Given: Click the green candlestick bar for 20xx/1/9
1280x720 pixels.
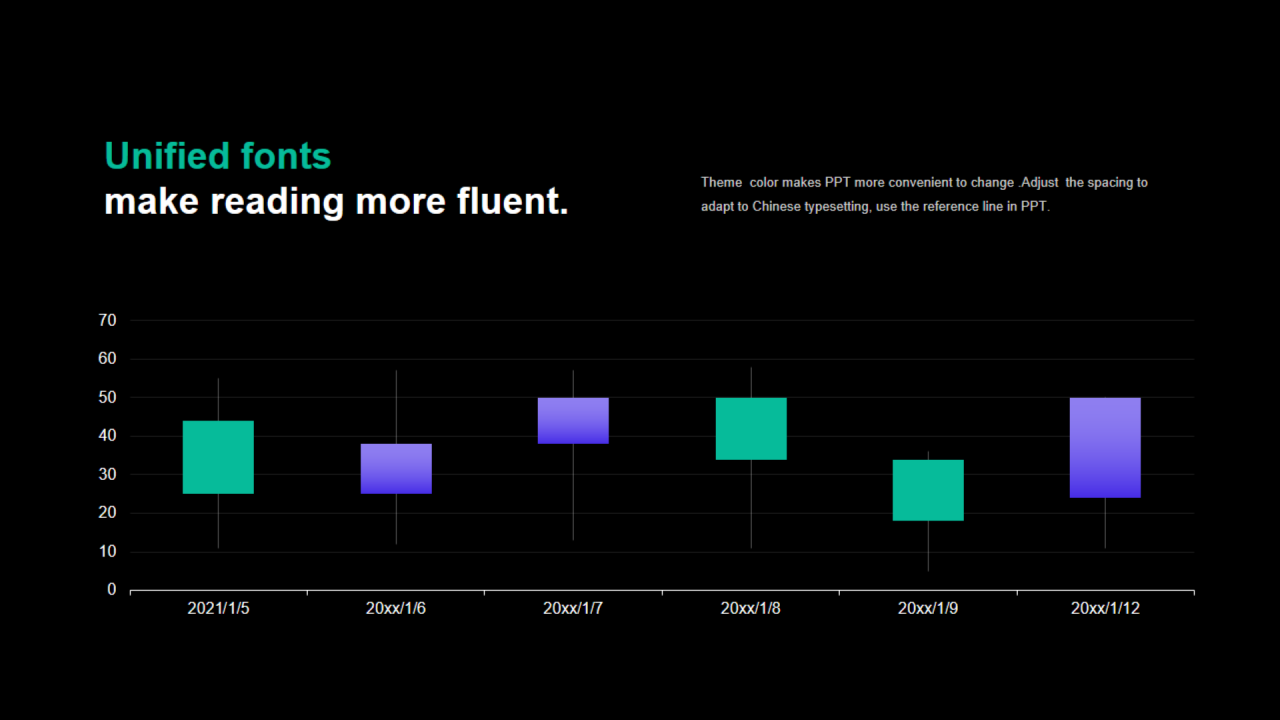Looking at the screenshot, I should coord(928,490).
